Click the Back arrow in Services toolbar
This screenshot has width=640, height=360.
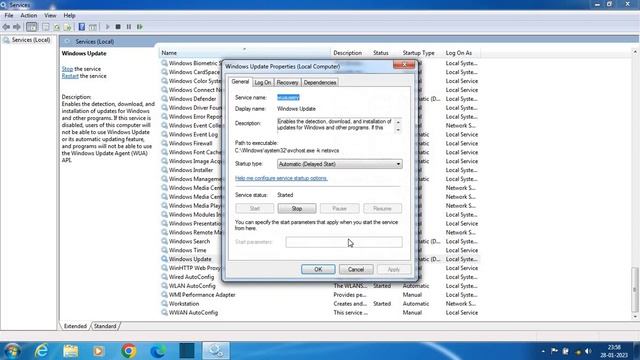tap(6, 27)
